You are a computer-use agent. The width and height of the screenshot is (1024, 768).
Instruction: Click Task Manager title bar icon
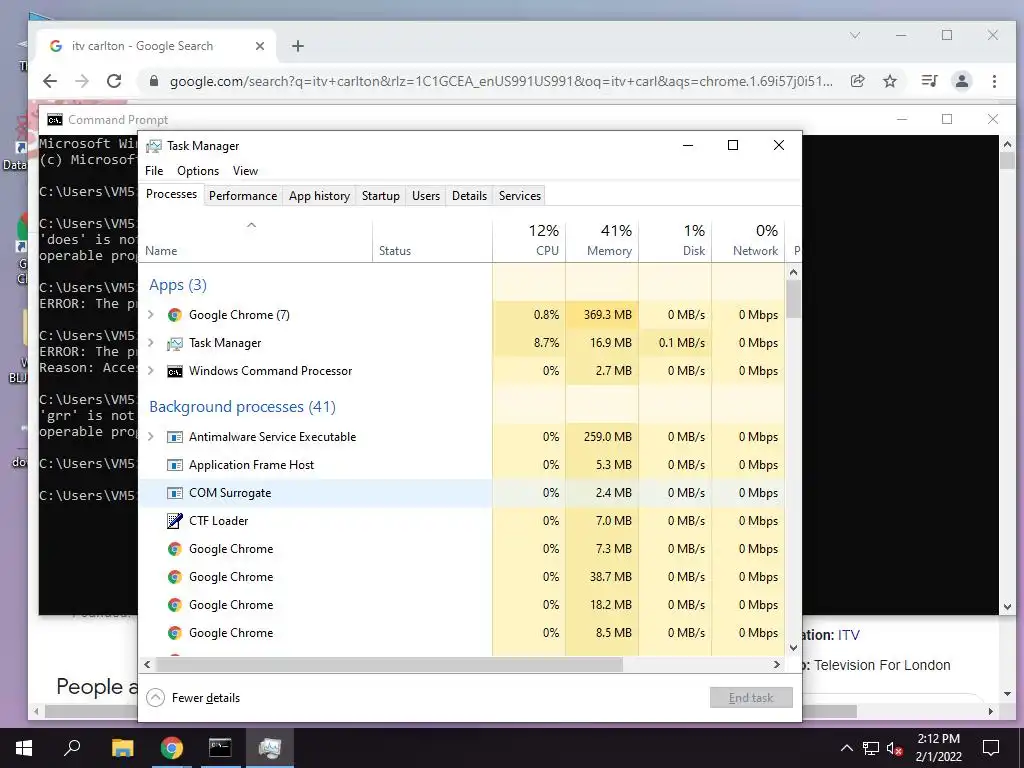153,146
